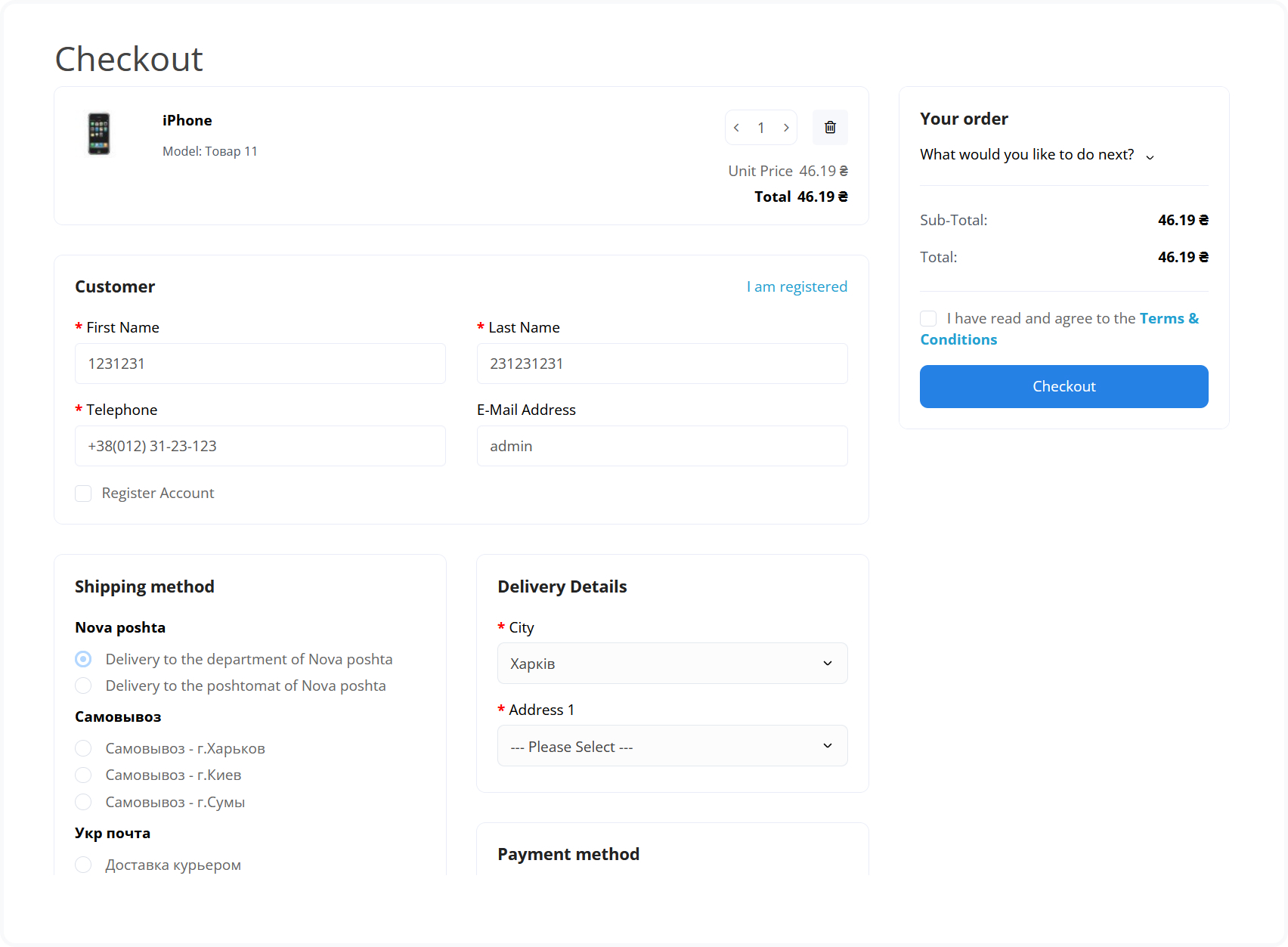Click the "I am registered" link
Viewport: 1288px width, 947px height.
pyautogui.click(x=797, y=286)
